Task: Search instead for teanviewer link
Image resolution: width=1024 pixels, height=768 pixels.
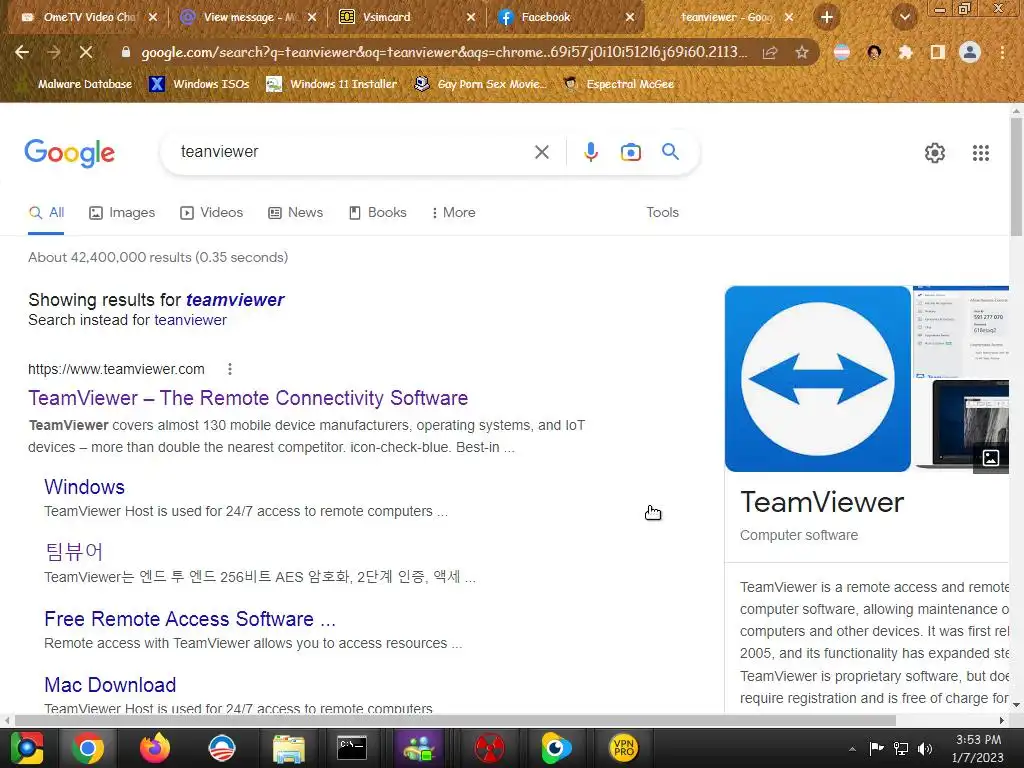Action: [x=191, y=320]
